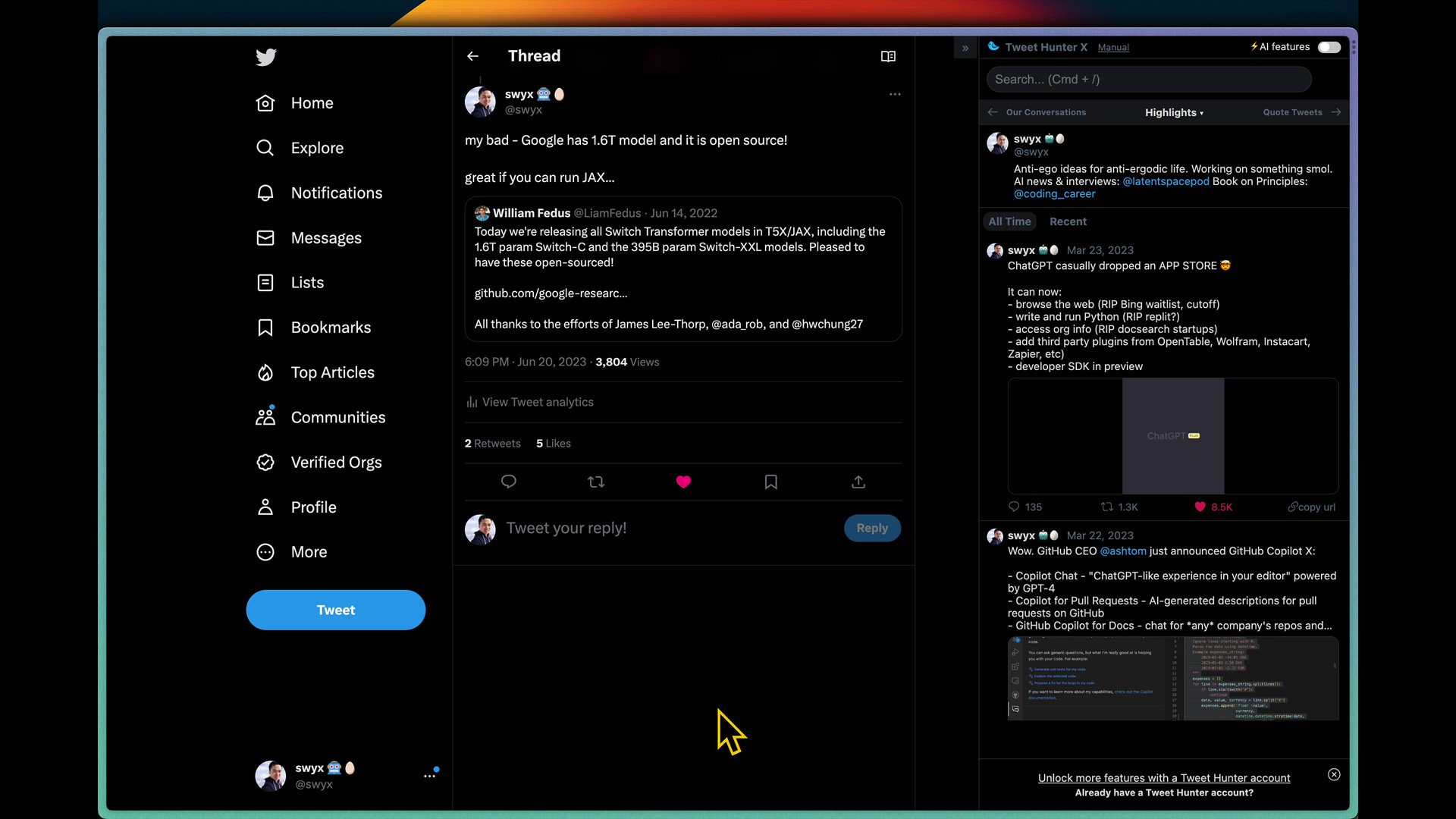Click the Twitter bird logo

pos(266,57)
